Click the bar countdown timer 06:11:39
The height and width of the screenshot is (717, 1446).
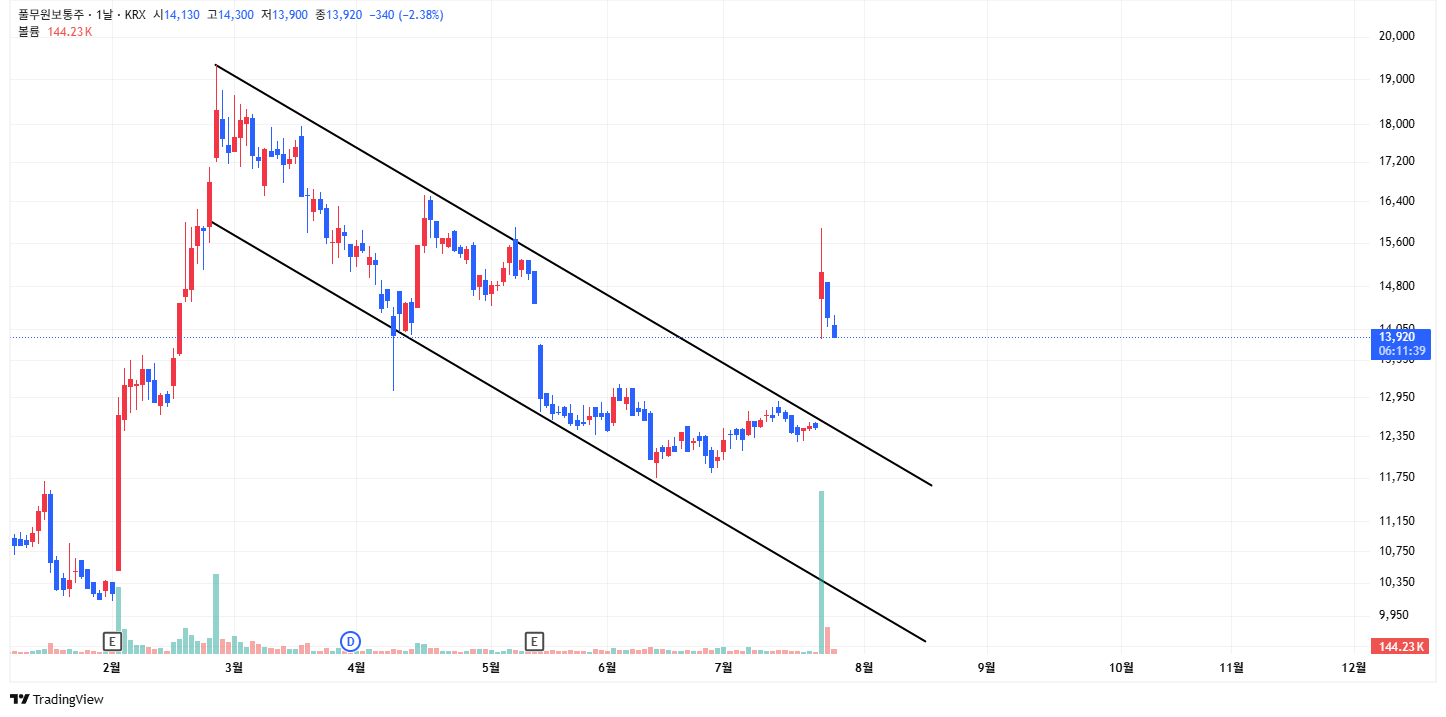click(x=1400, y=351)
